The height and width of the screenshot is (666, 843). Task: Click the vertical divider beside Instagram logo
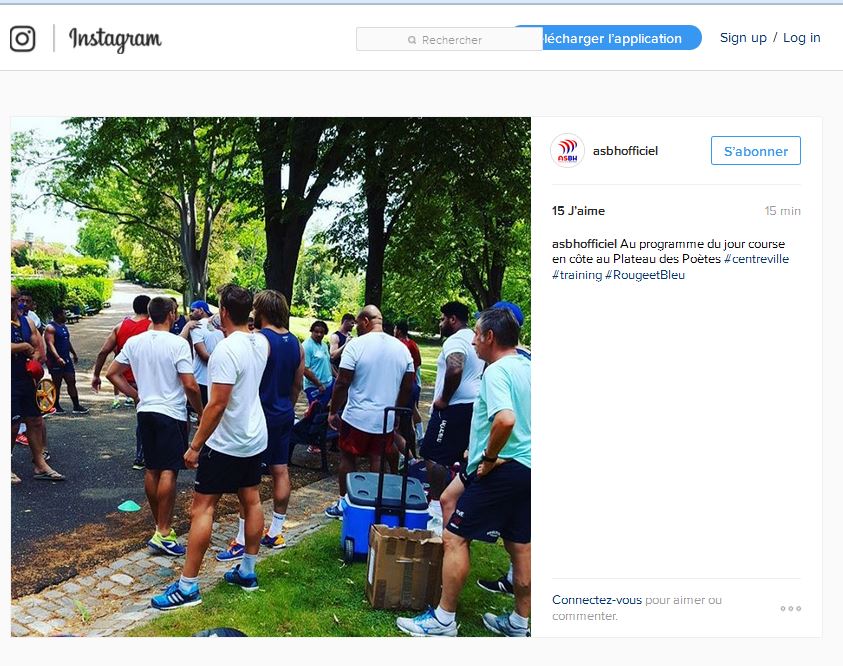pos(54,39)
